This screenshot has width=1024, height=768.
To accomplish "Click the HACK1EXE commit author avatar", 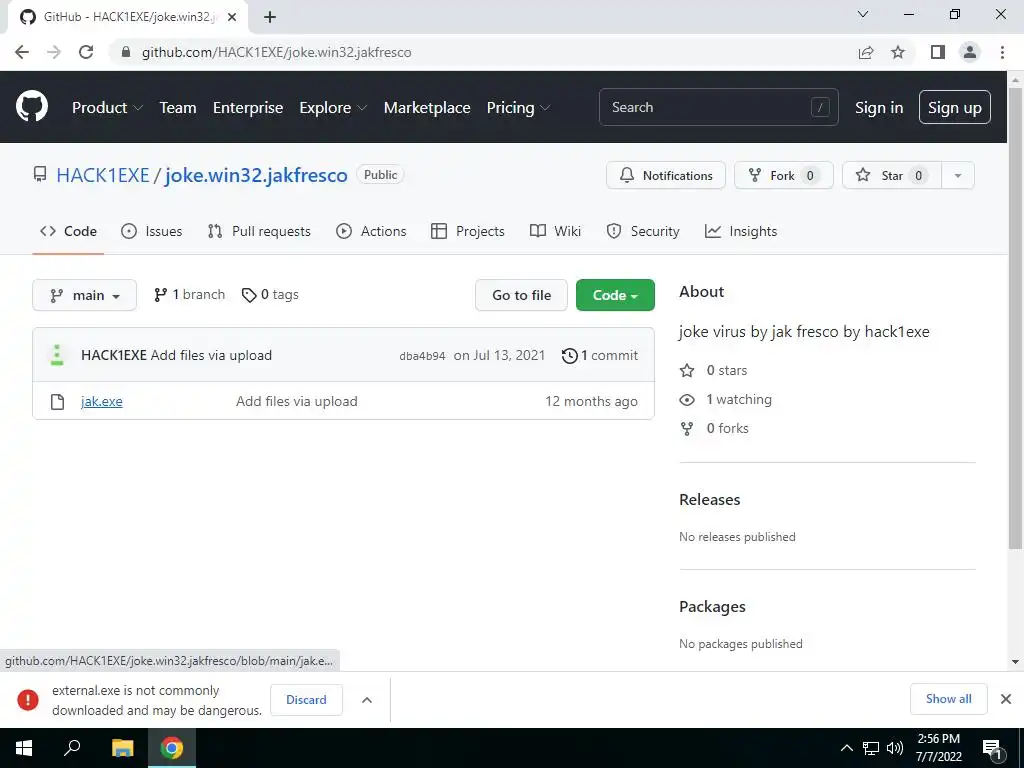I will [57, 355].
